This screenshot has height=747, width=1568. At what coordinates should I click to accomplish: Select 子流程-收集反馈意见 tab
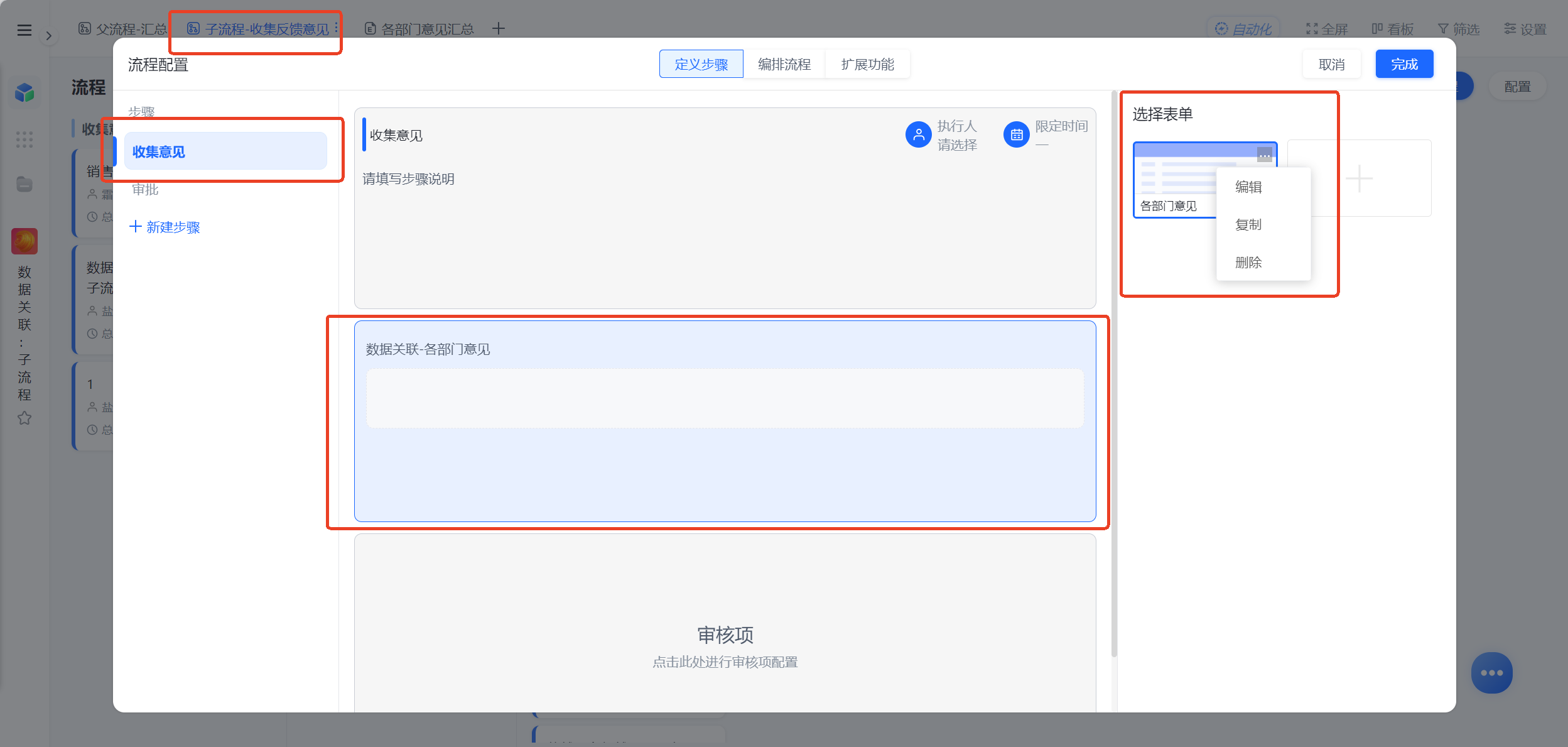(259, 29)
